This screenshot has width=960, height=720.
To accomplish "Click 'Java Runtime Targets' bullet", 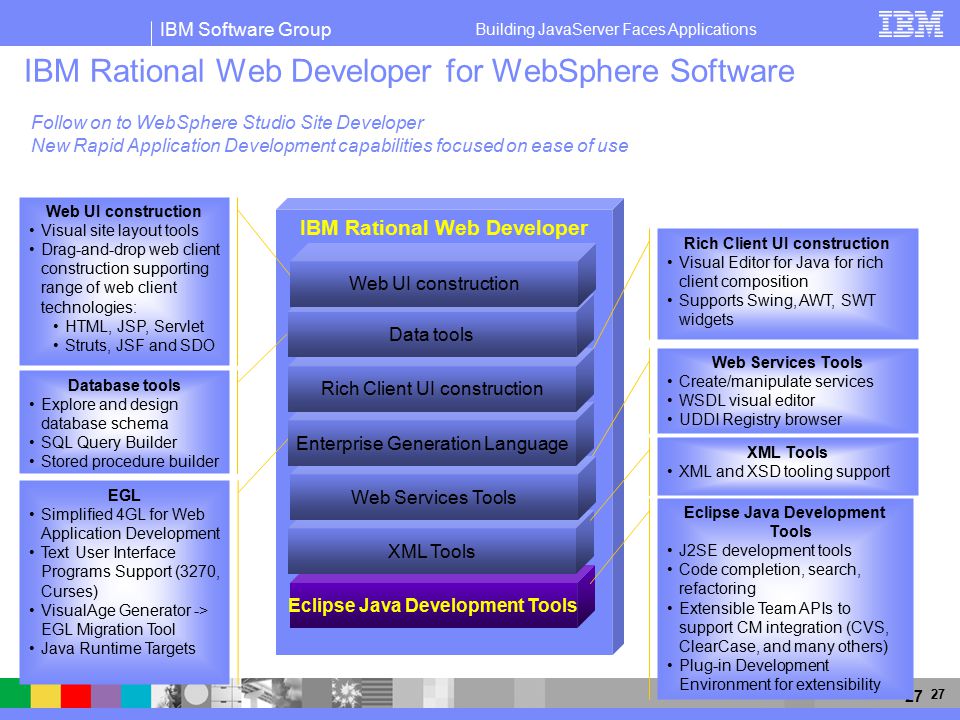I will pyautogui.click(x=118, y=648).
